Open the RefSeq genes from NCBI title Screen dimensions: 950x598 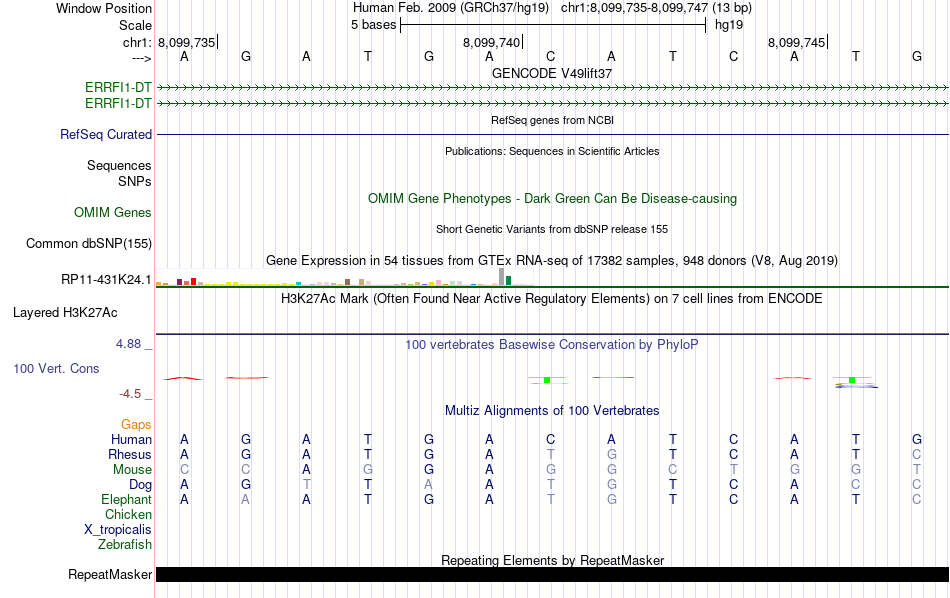552,120
